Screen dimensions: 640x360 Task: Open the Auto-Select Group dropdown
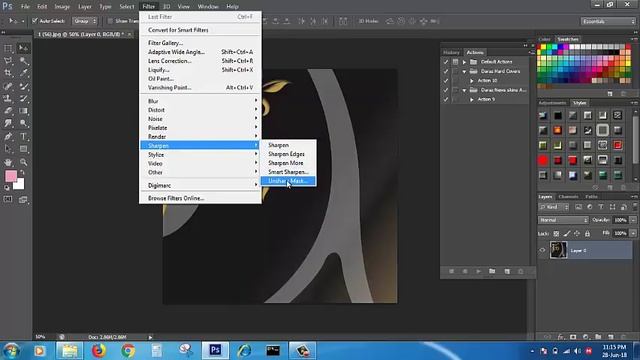point(85,21)
